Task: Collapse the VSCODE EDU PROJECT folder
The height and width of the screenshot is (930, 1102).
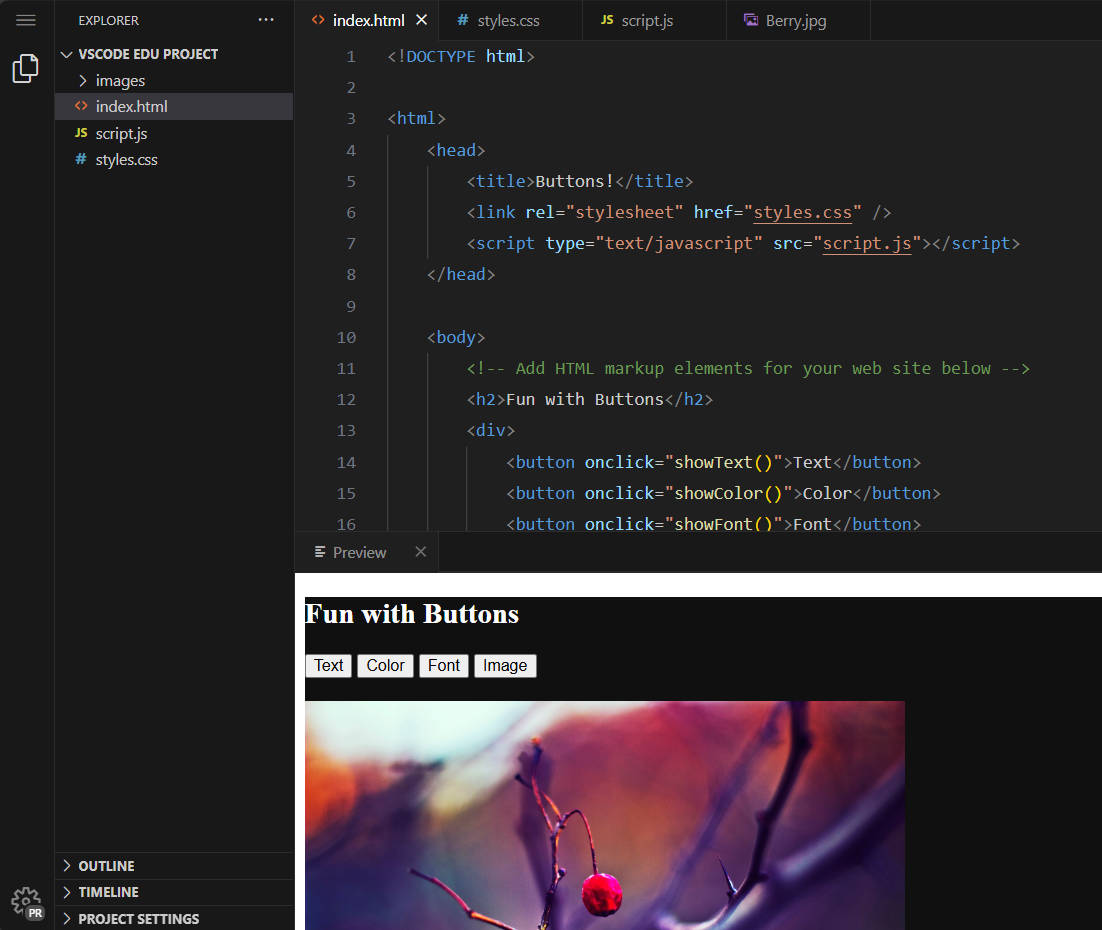Action: point(67,54)
